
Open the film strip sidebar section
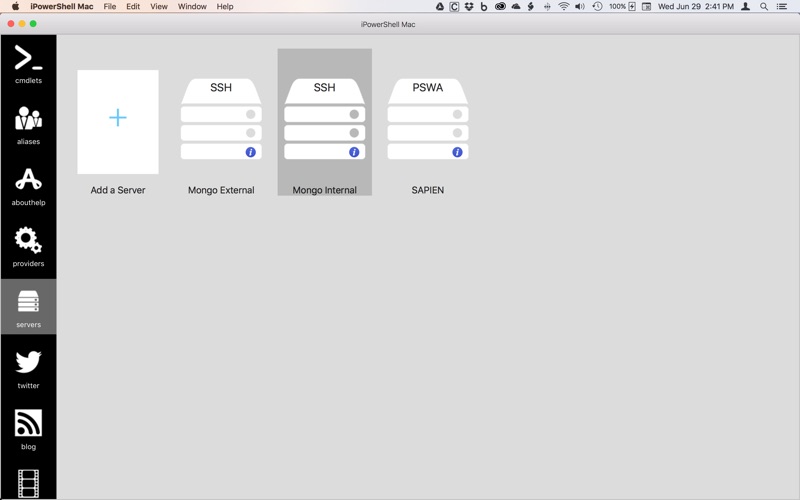click(x=29, y=483)
